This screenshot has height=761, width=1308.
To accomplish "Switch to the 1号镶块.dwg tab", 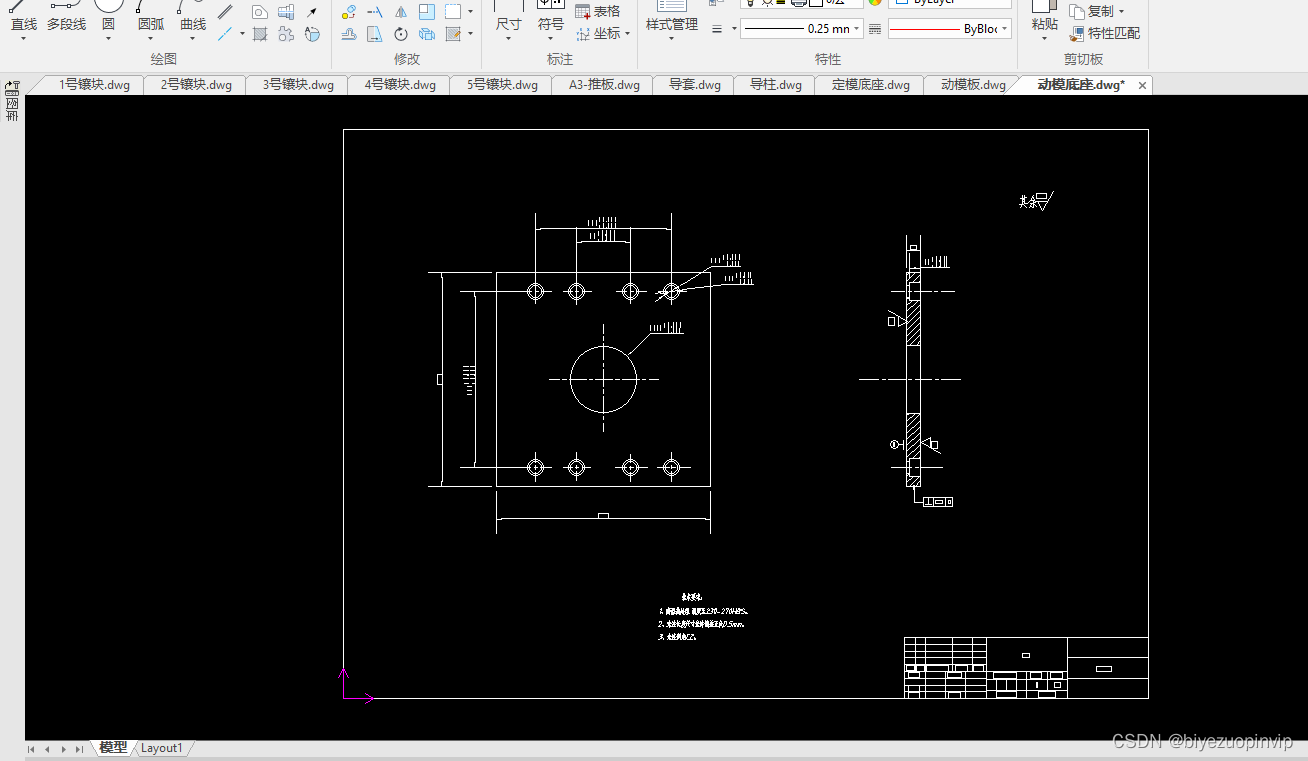I will (x=94, y=85).
